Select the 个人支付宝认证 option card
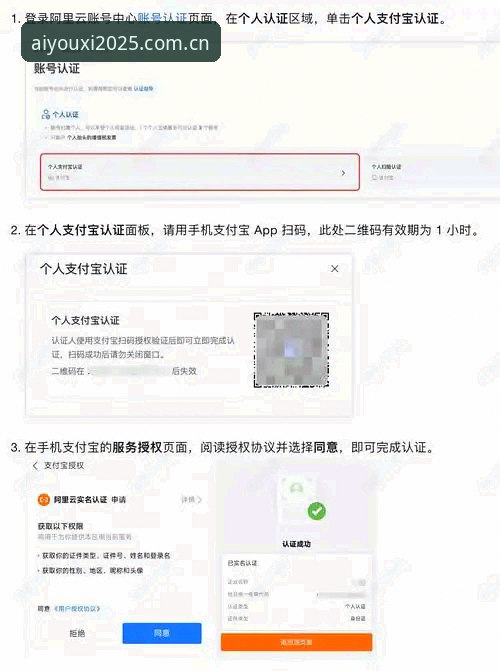This screenshot has width=500, height=671. click(199, 172)
